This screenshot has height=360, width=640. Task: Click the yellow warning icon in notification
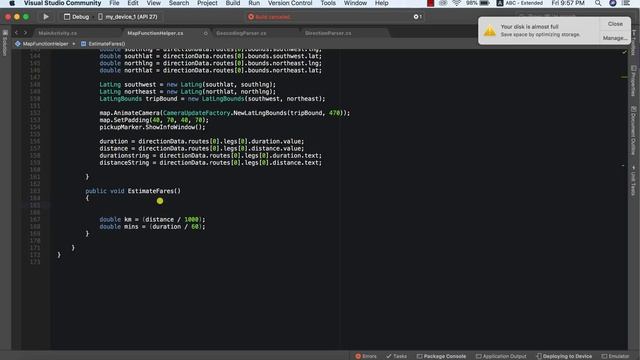[x=489, y=31]
